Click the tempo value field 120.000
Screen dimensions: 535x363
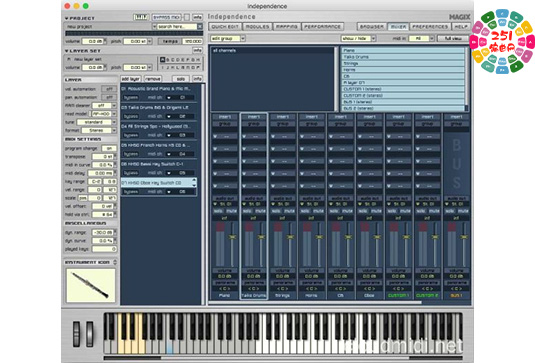pos(193,41)
